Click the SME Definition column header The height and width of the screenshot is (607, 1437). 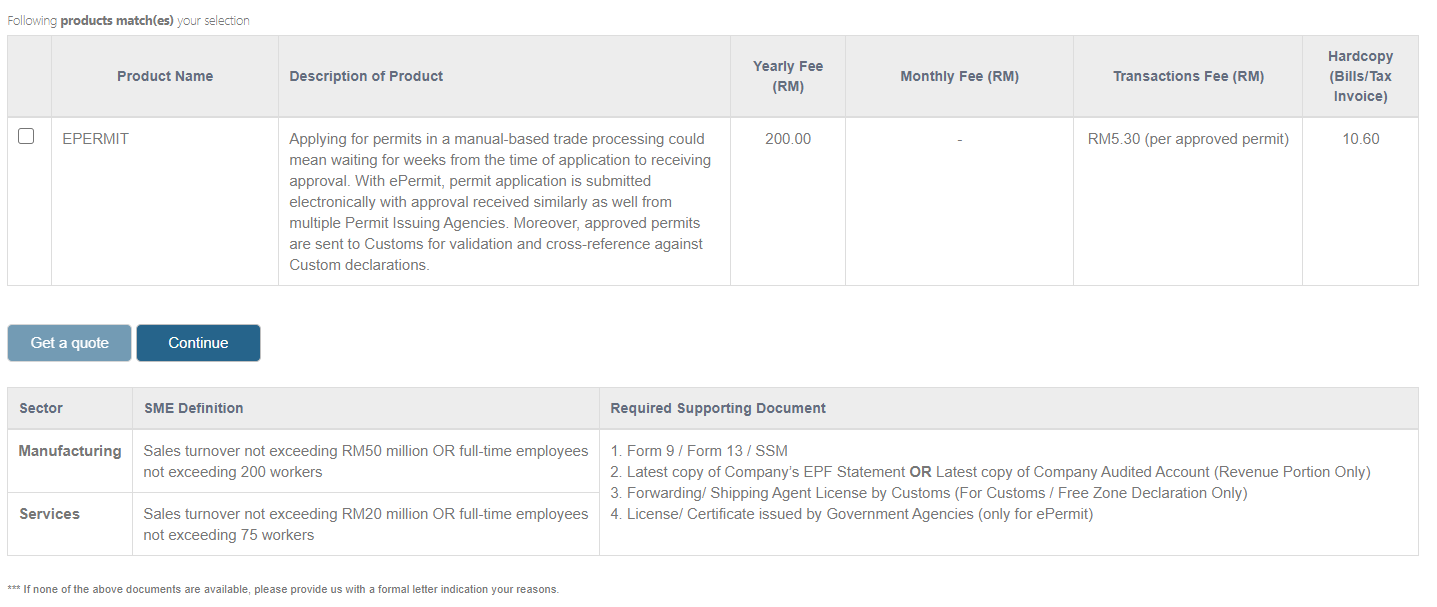(194, 408)
